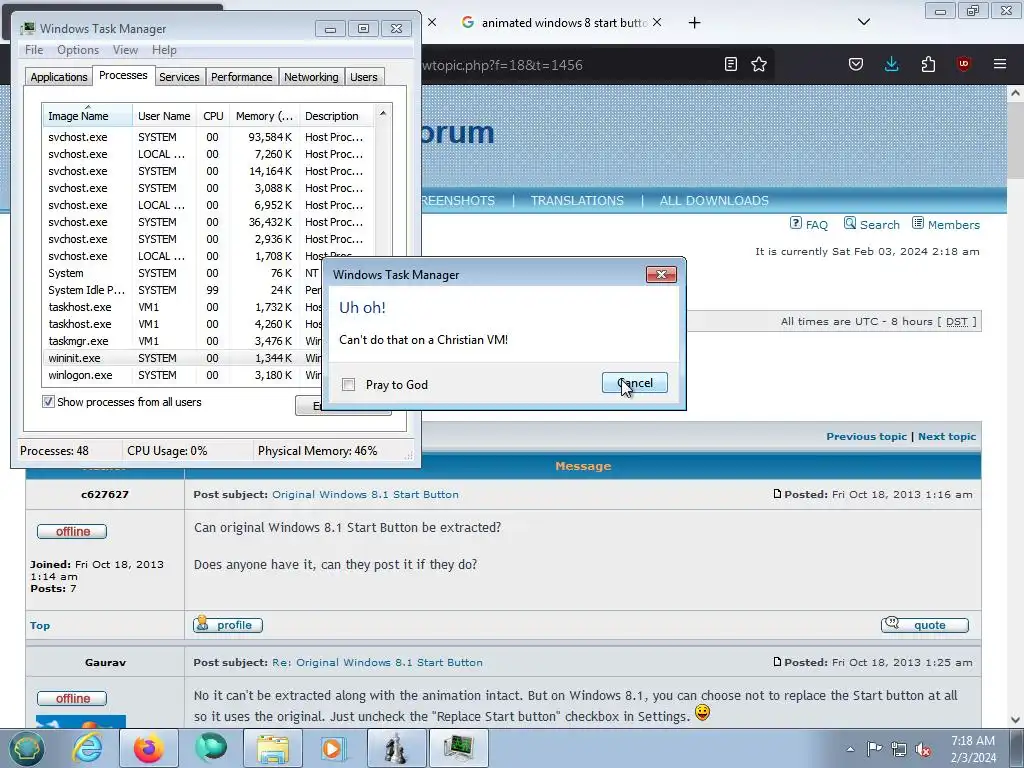Select the wininit.exe process row
1024x768 pixels.
click(x=183, y=358)
